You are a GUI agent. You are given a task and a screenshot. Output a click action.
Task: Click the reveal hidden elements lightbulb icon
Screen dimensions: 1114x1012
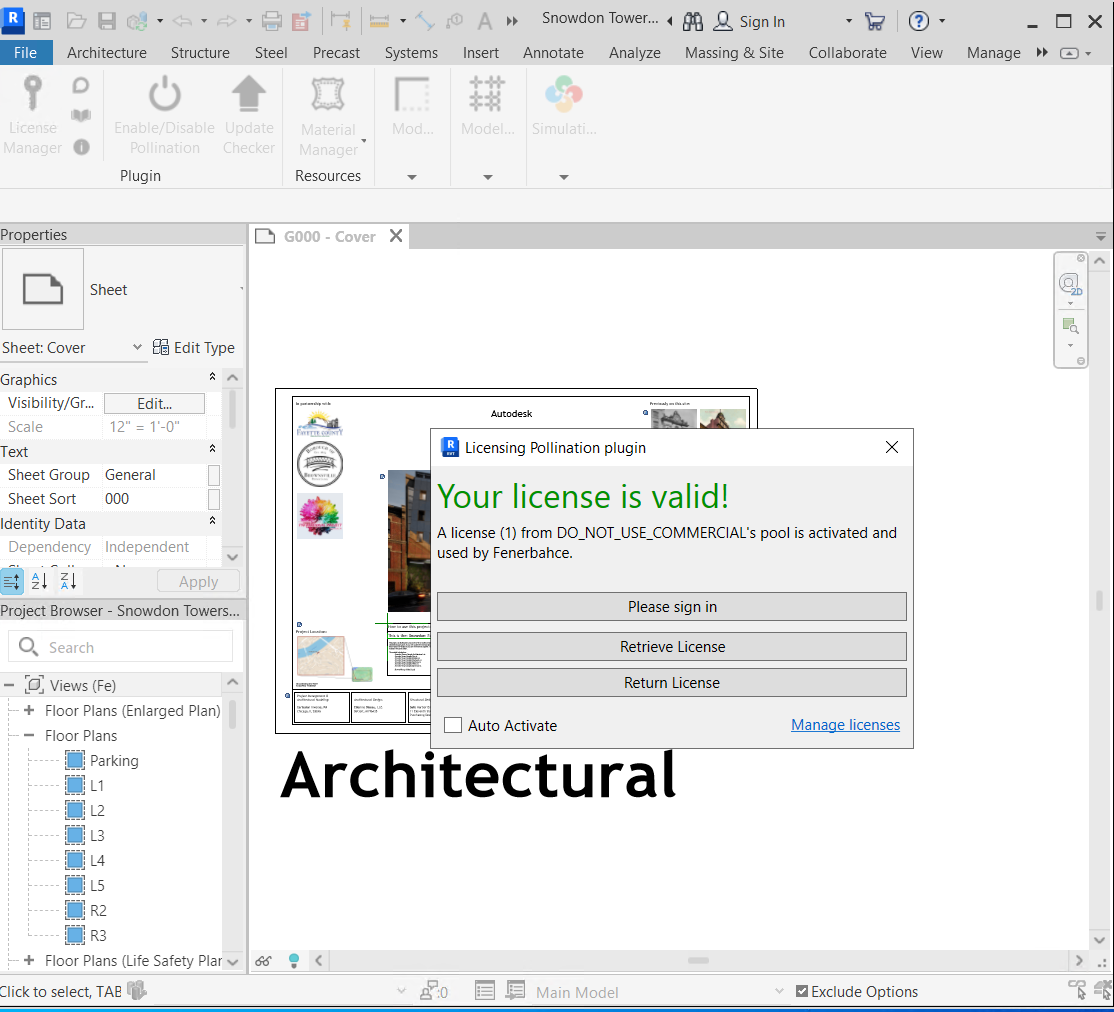pyautogui.click(x=293, y=961)
